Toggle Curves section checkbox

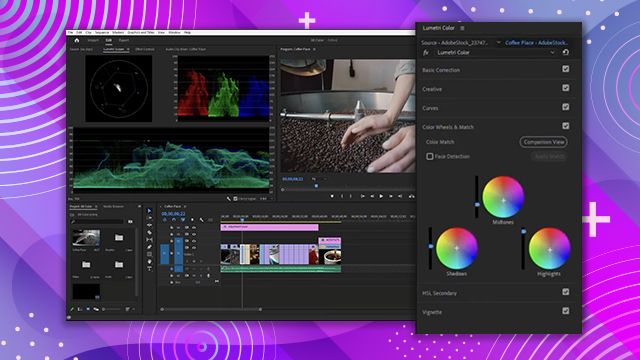566,107
